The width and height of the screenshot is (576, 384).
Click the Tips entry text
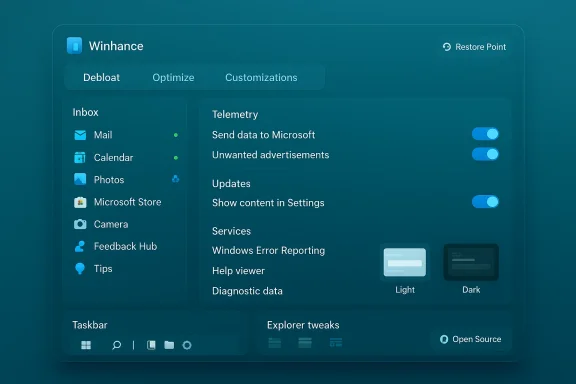point(103,269)
